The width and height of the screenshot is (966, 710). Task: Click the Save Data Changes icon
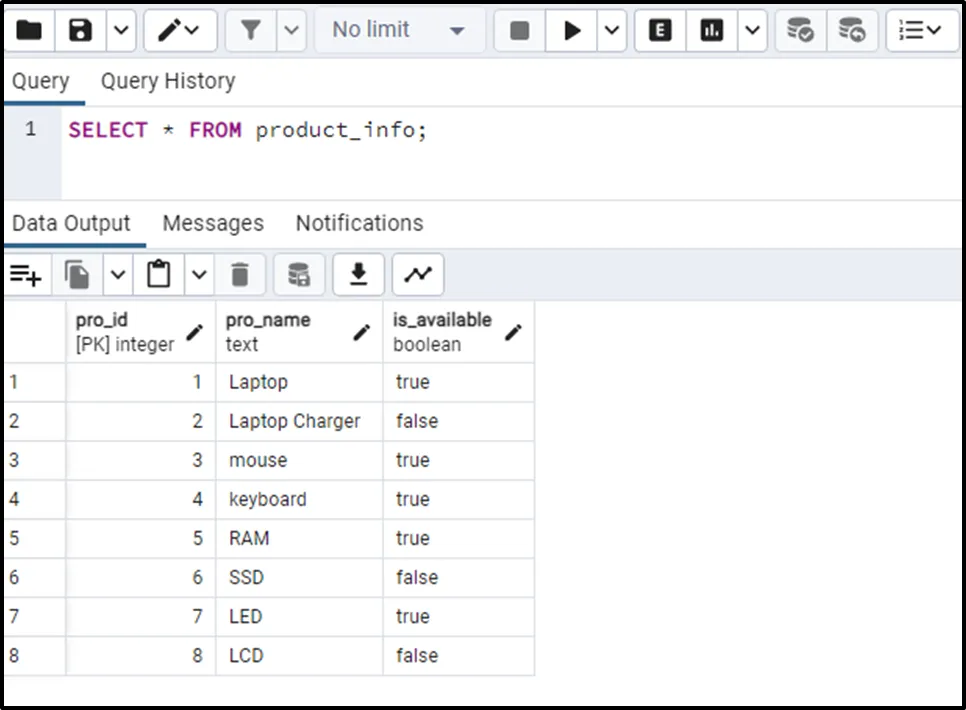tap(298, 274)
